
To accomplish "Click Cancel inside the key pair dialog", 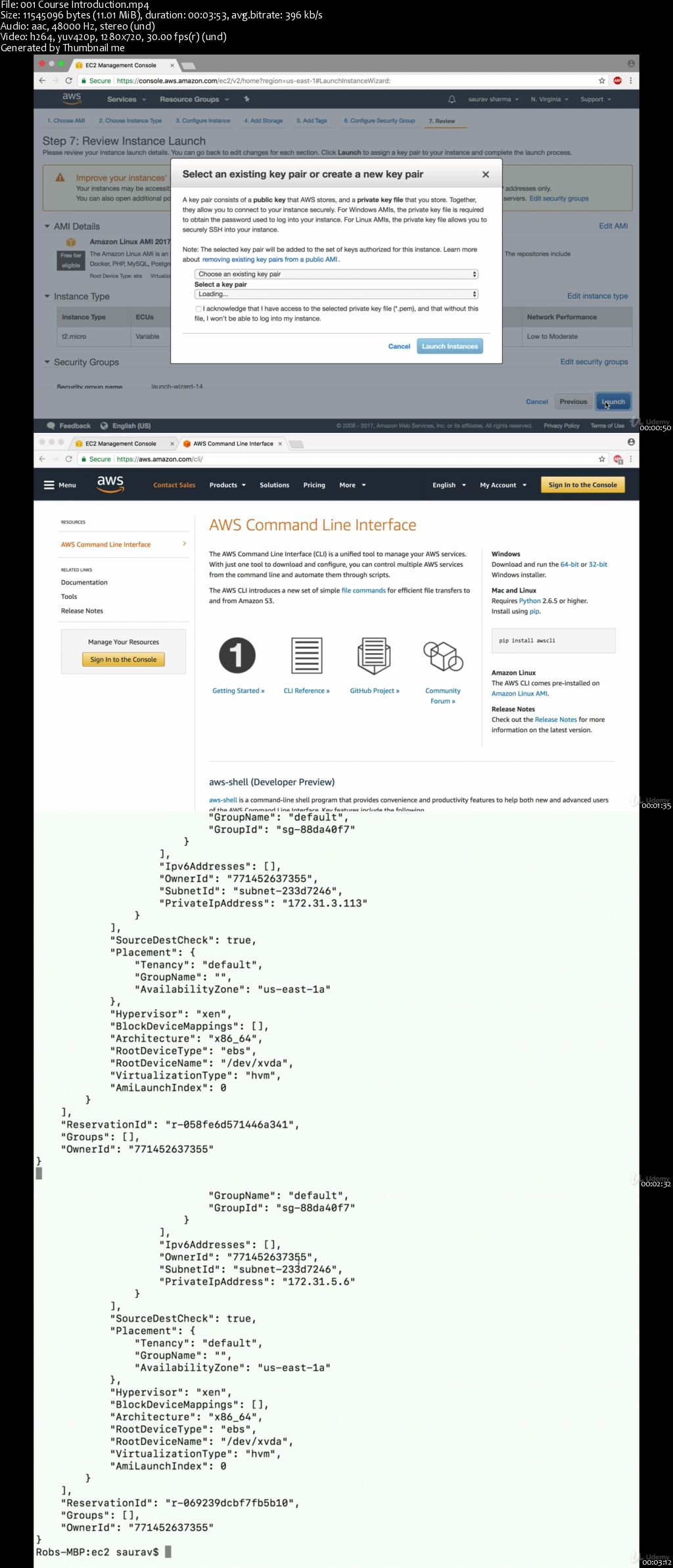I will [399, 346].
